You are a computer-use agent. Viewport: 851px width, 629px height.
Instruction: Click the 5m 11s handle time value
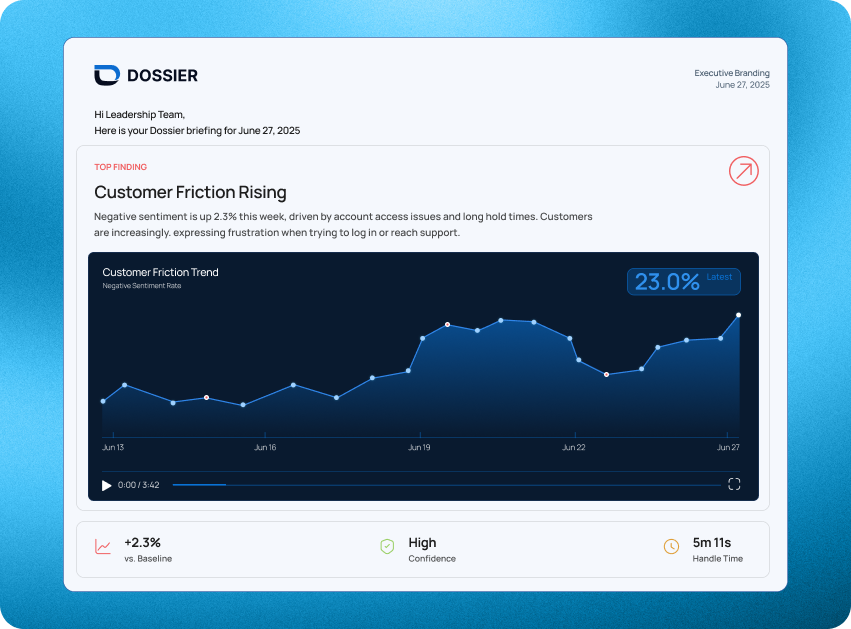(x=712, y=542)
